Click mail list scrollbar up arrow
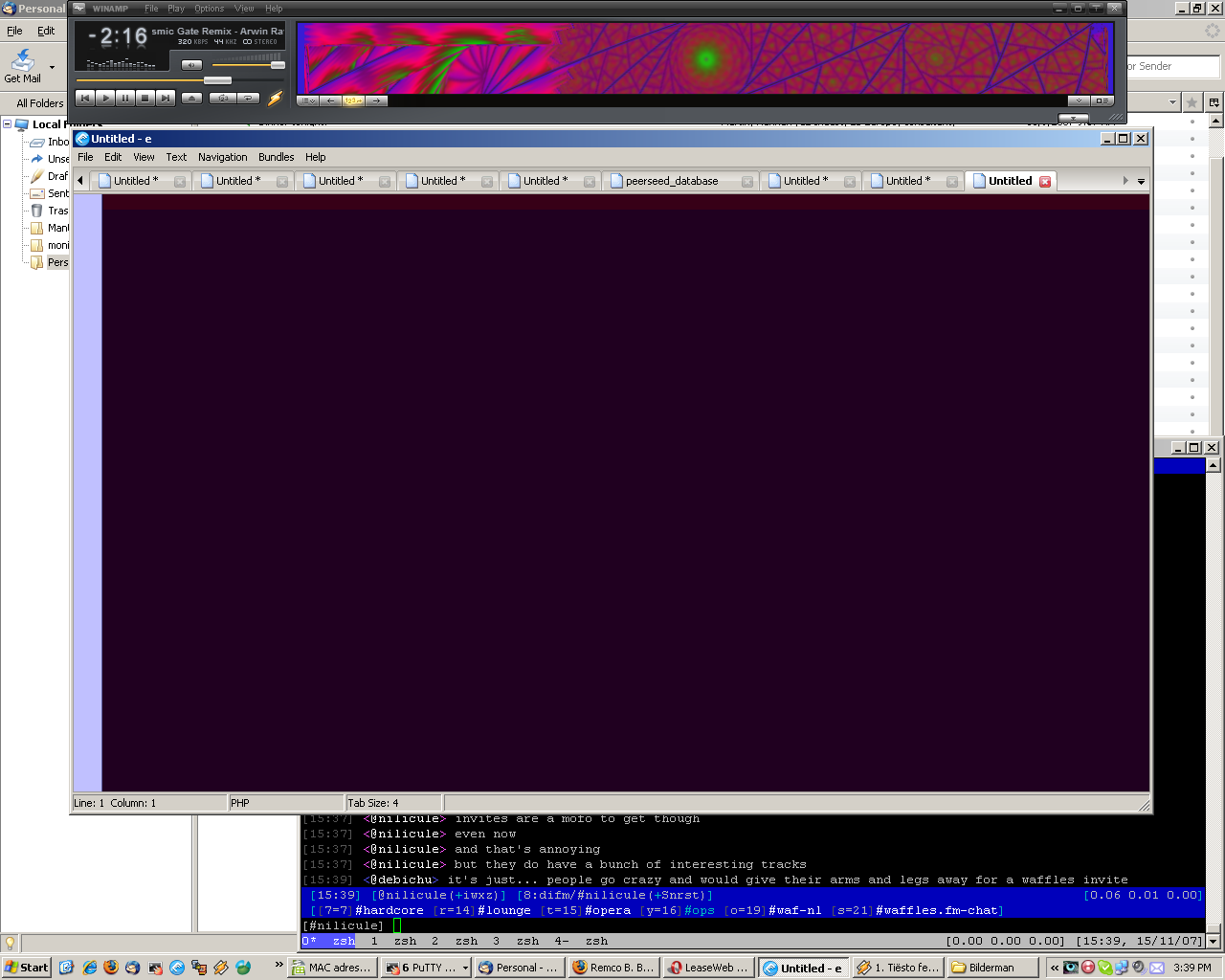 point(1216,121)
